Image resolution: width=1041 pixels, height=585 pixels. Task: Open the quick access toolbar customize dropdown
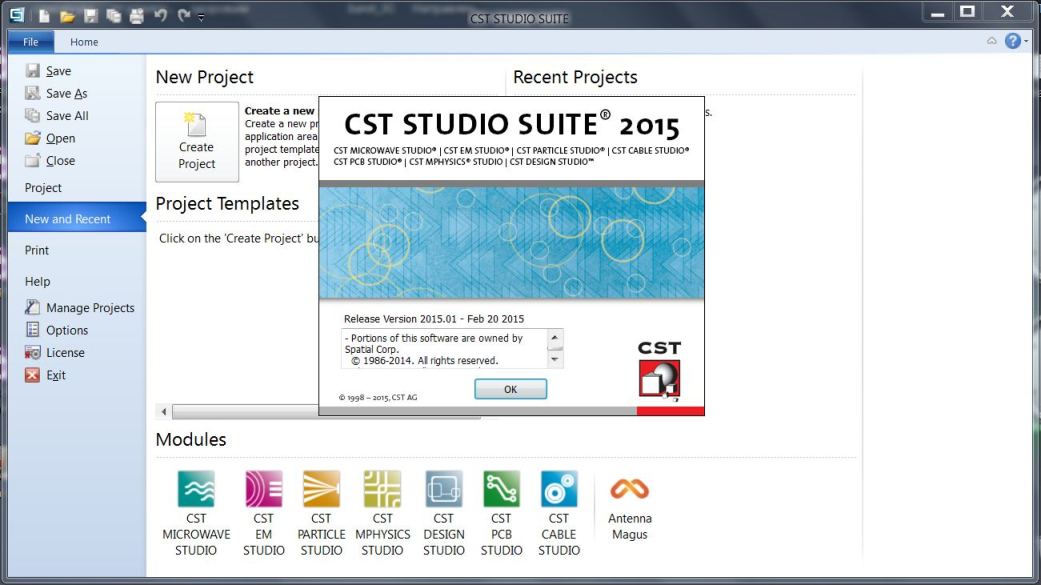[x=200, y=17]
